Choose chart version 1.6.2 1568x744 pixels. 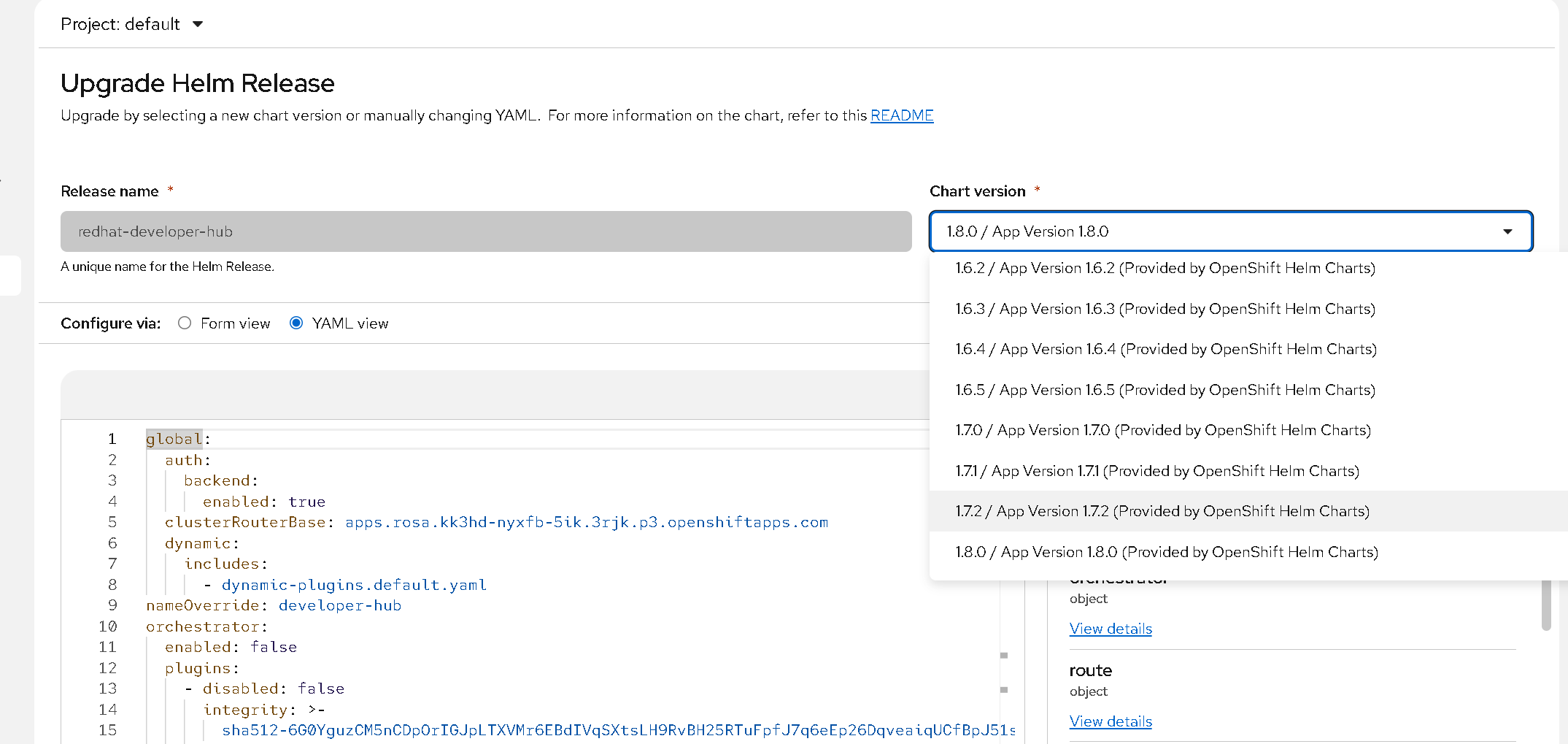click(1165, 268)
